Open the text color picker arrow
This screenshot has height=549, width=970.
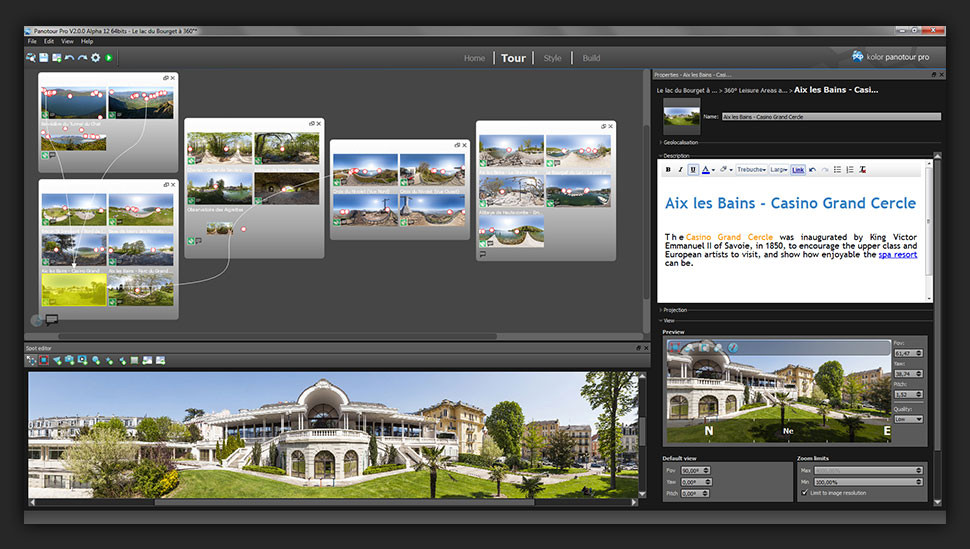(713, 170)
